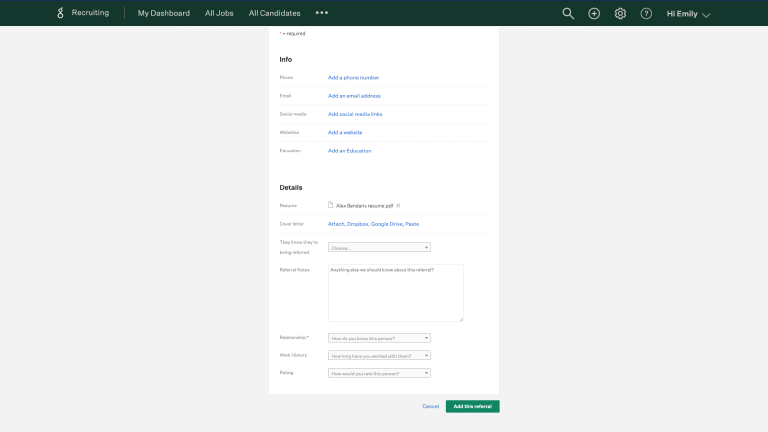Click the Greenhouse logo icon
This screenshot has height=432, width=768.
point(60,13)
